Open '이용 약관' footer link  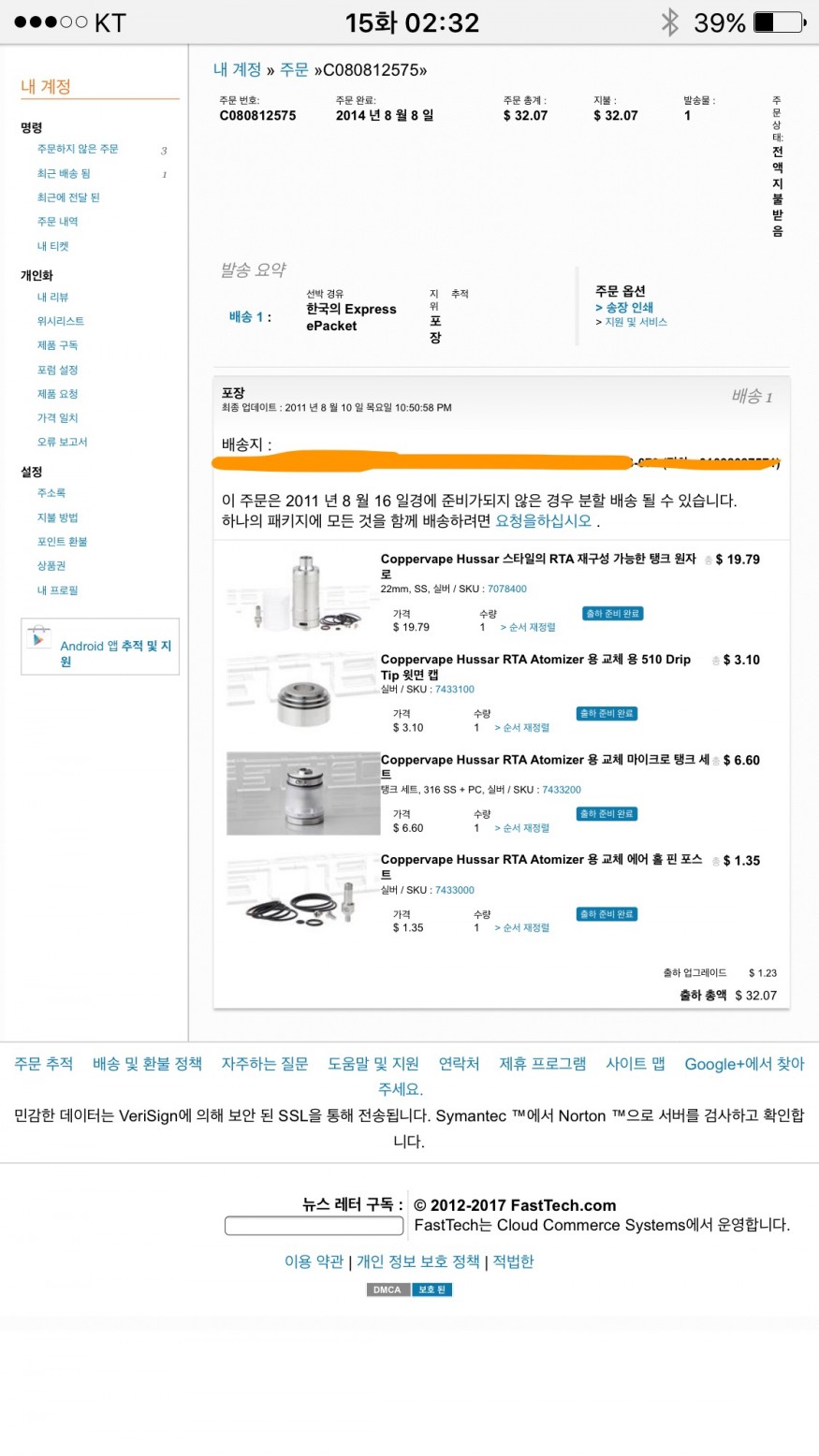(x=314, y=1261)
